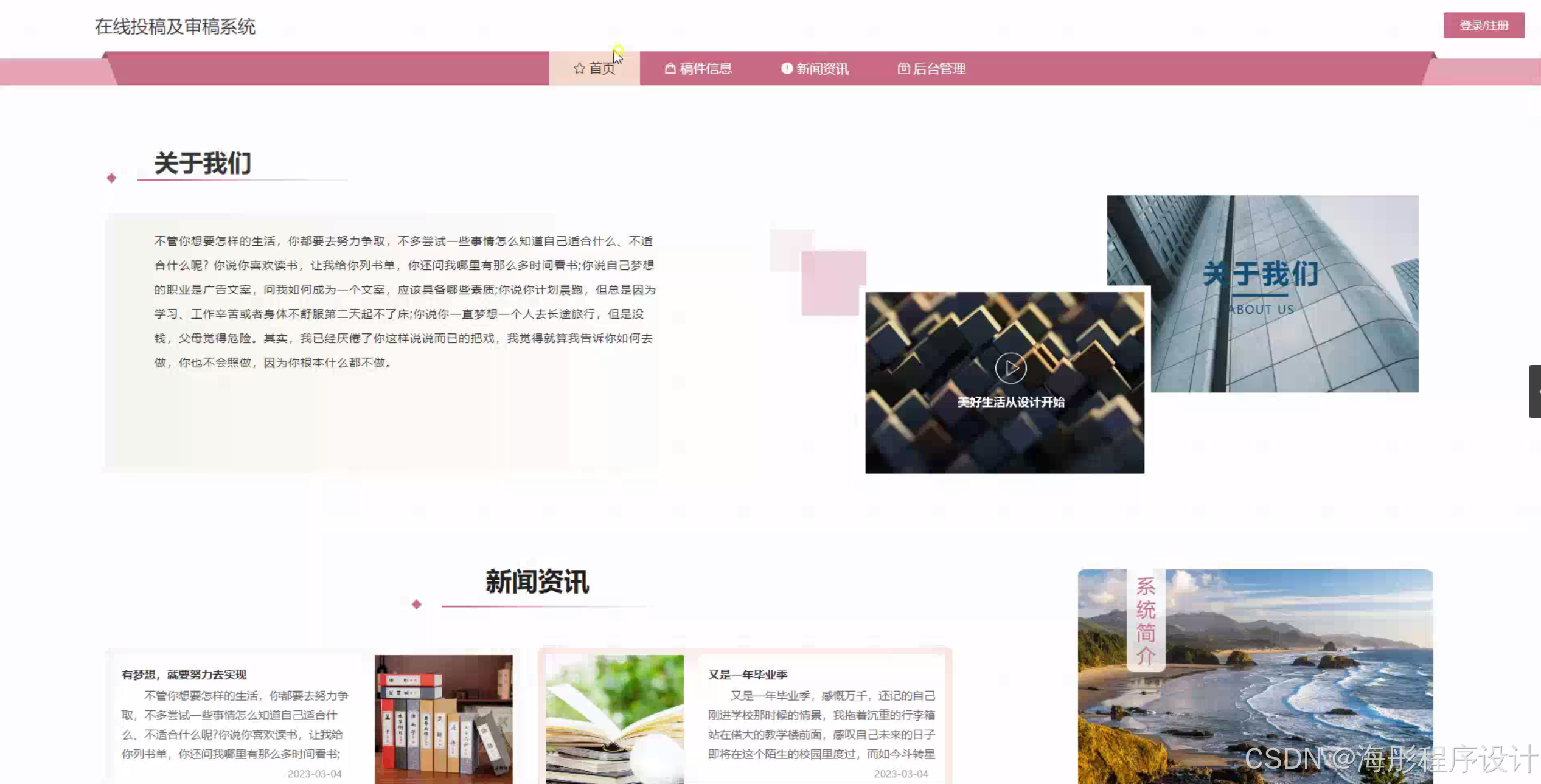1541x784 pixels.
Task: Go to 后台管理 in the nav bar
Action: click(939, 69)
